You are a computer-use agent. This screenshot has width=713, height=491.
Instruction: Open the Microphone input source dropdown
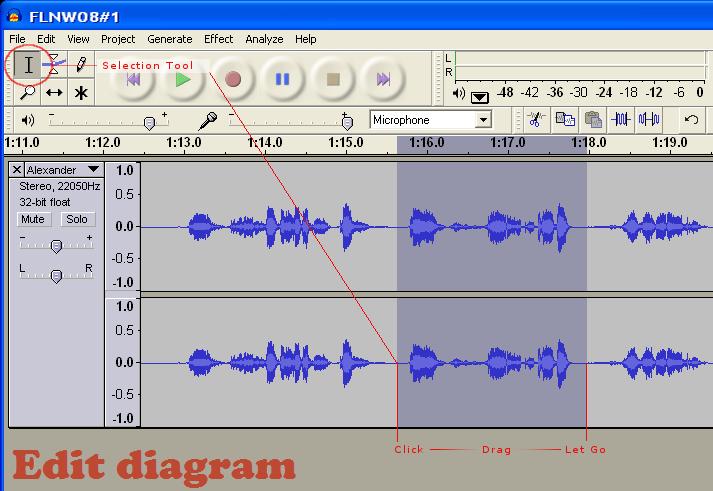click(484, 120)
